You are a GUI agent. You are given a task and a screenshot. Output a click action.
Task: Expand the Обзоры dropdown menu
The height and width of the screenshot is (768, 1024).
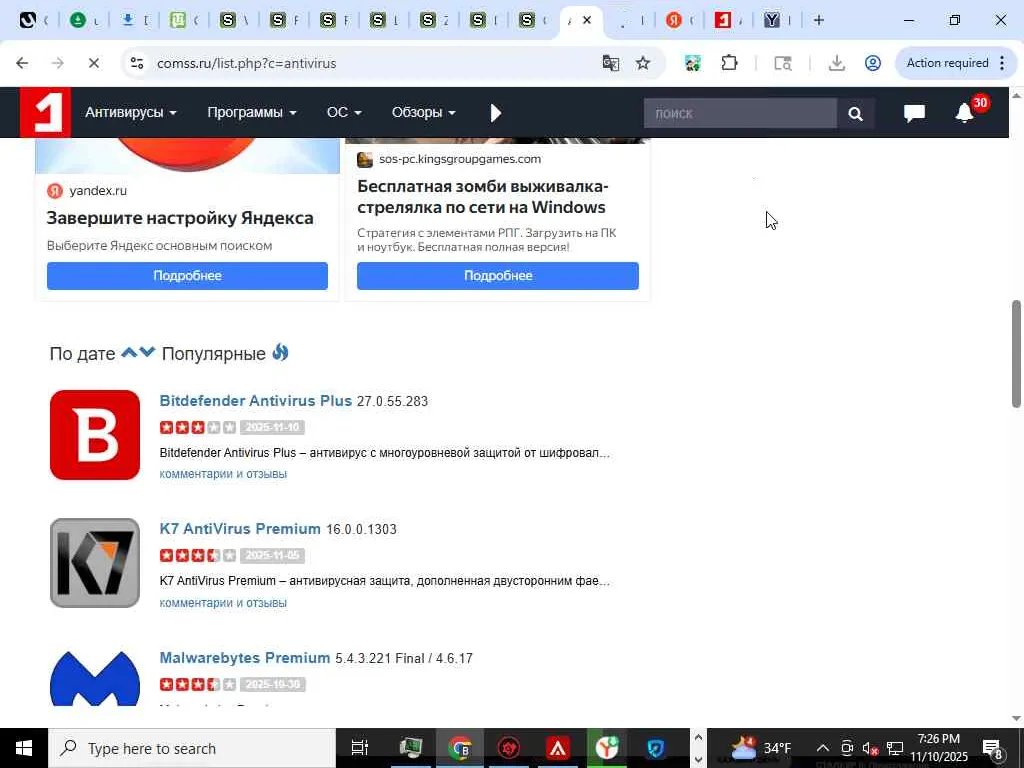(x=423, y=112)
